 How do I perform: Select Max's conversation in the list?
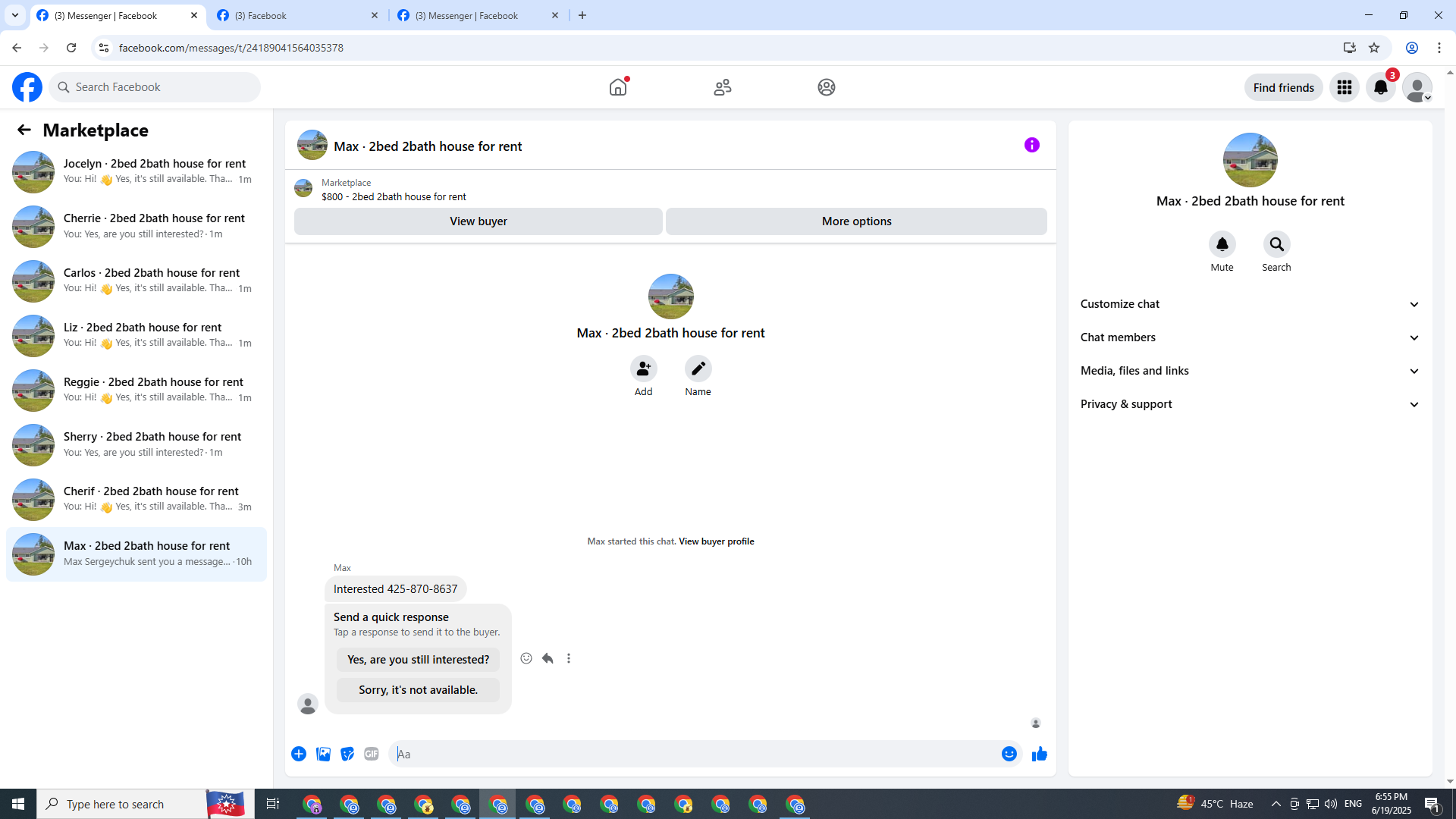136,554
